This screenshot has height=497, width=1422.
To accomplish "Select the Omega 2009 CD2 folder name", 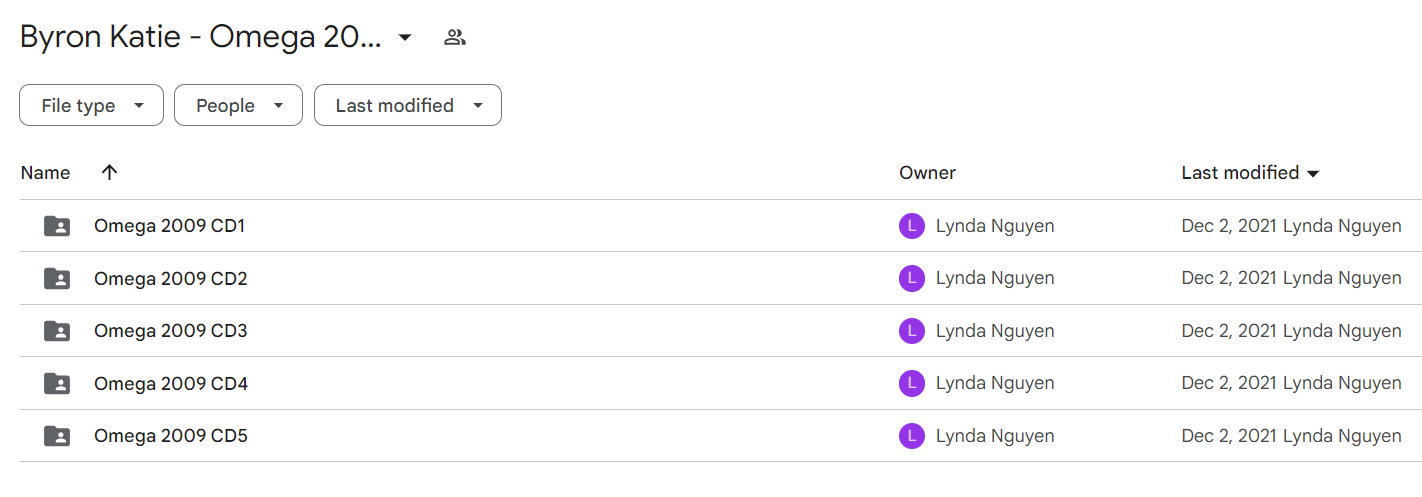I will (x=171, y=279).
